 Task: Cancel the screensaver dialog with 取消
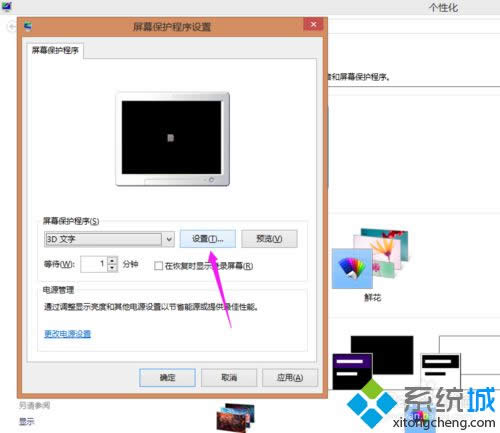[229, 377]
